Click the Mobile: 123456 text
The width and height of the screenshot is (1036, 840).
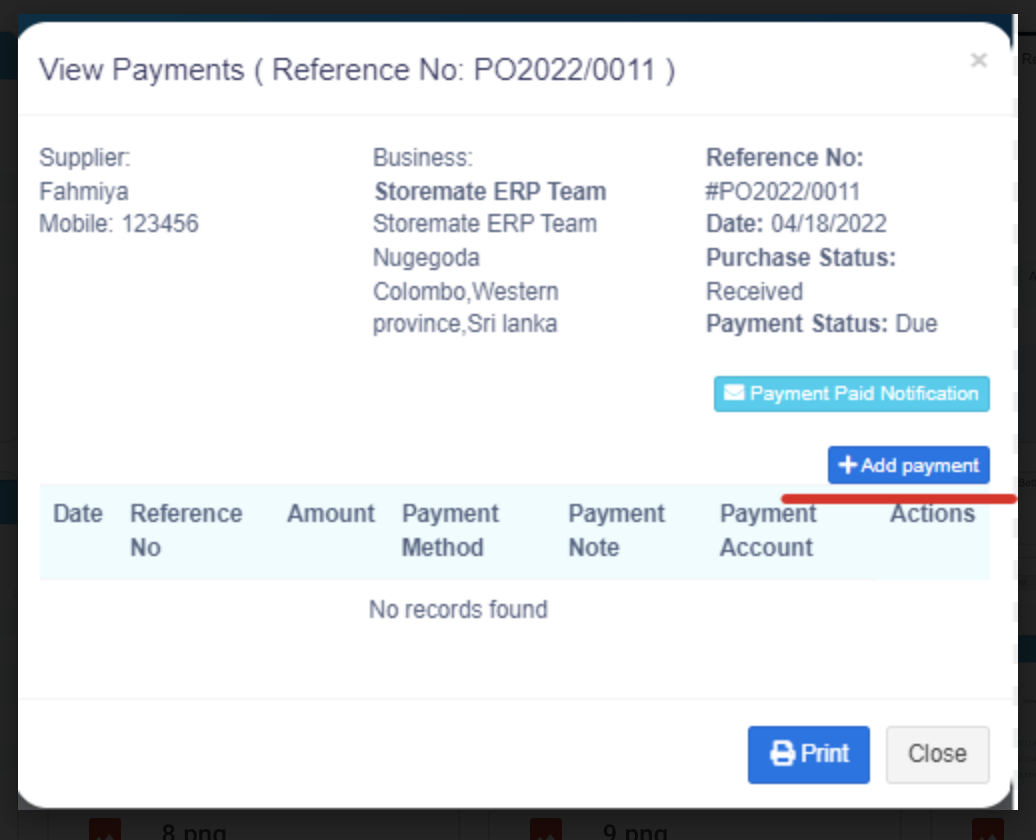119,224
